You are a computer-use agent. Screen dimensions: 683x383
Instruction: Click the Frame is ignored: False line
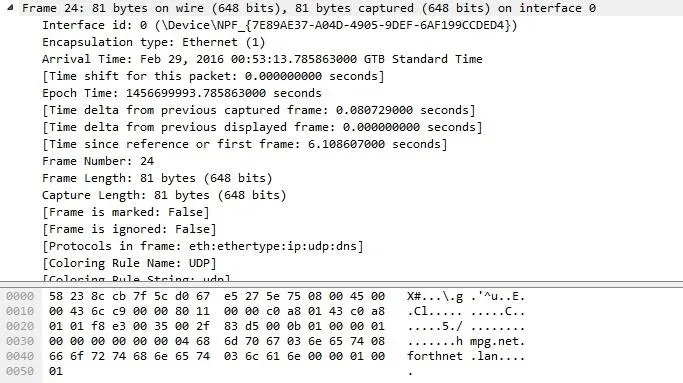point(129,229)
